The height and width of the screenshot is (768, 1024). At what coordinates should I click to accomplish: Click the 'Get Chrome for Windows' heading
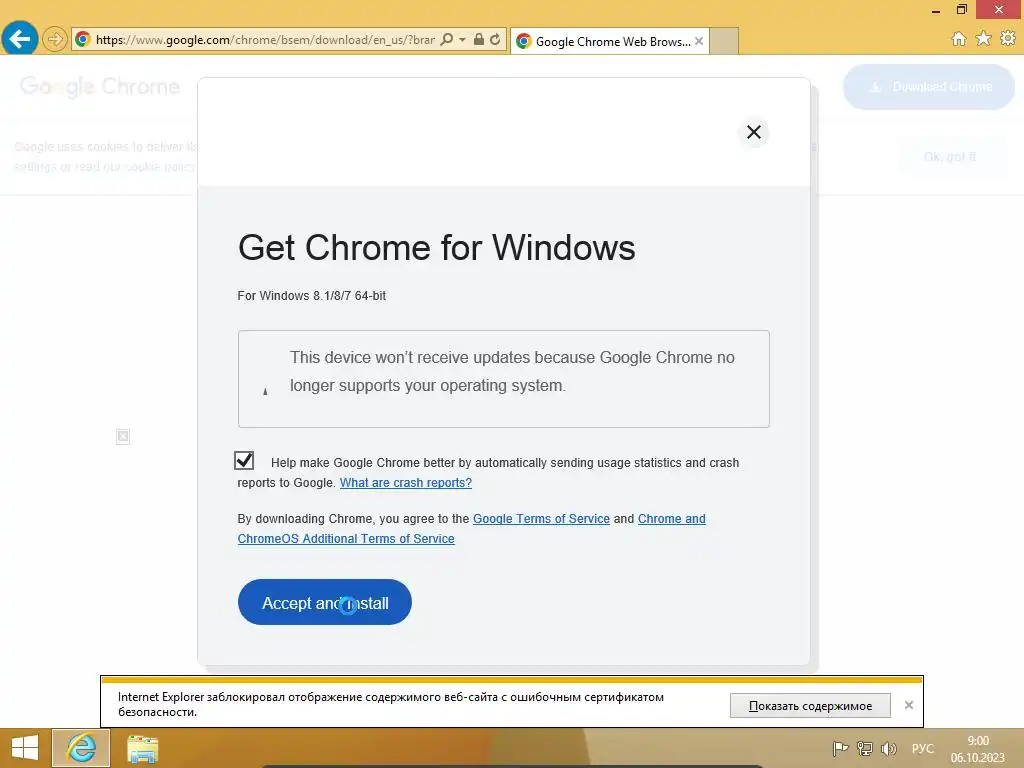(x=436, y=248)
